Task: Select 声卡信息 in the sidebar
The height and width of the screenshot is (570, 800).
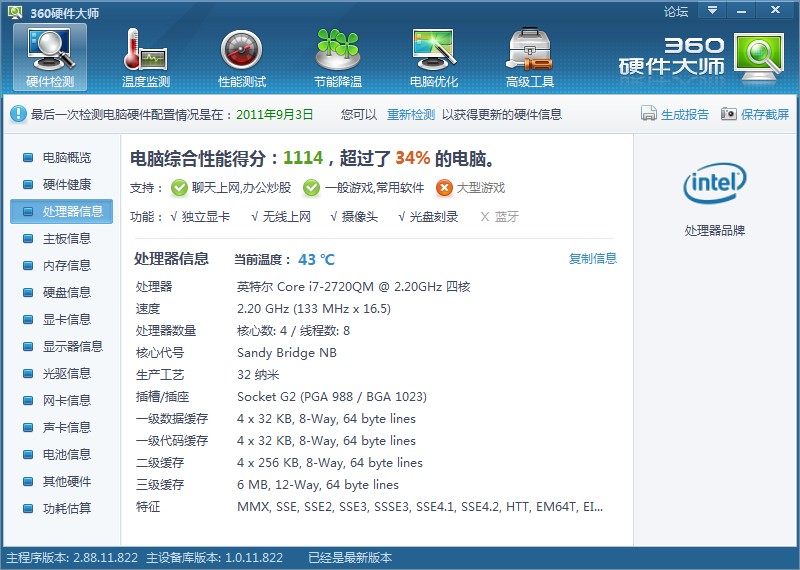Action: coord(61,427)
